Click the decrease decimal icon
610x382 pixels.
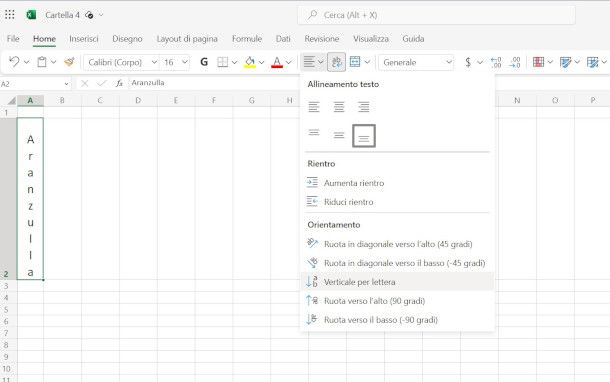pyautogui.click(x=515, y=62)
